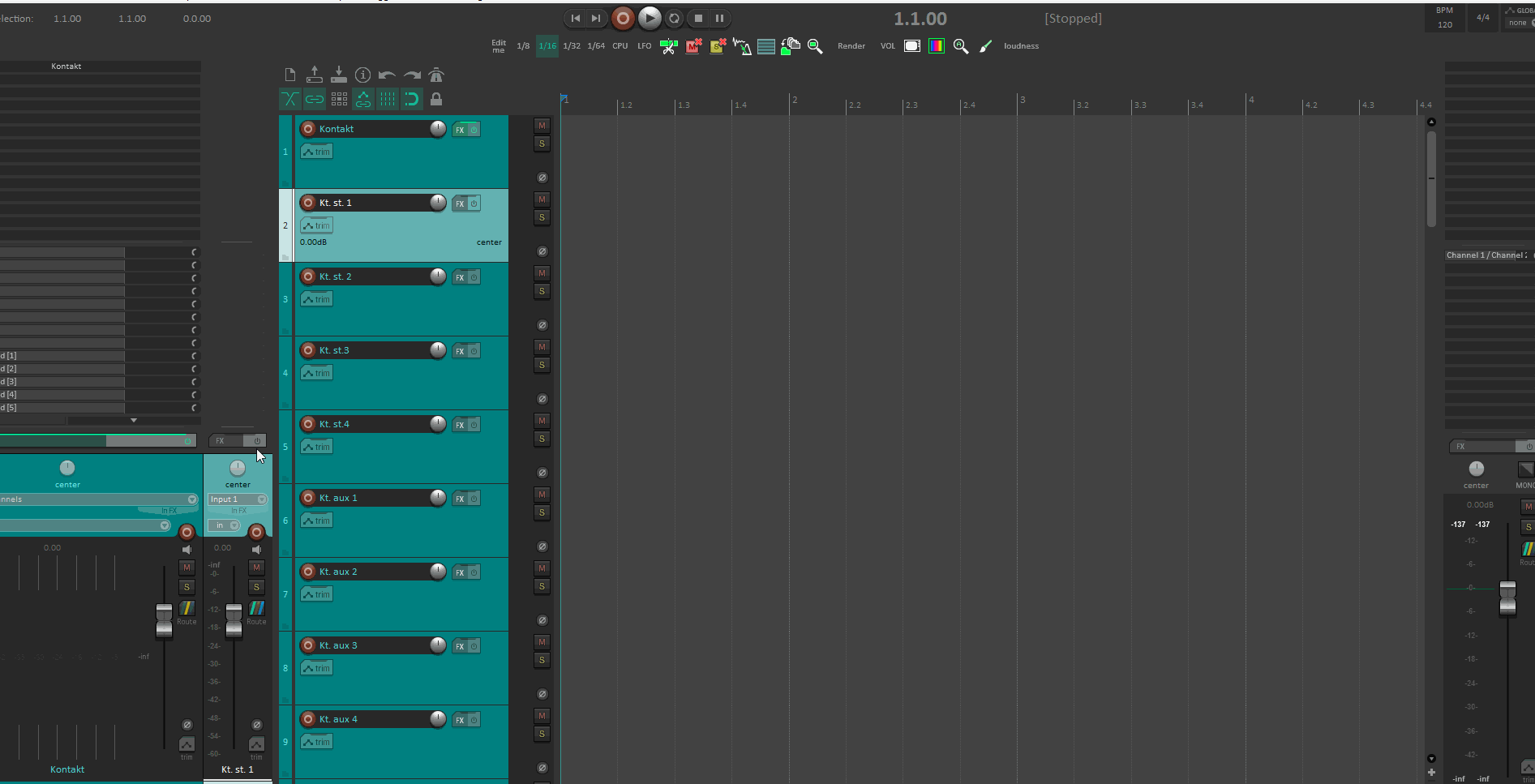The height and width of the screenshot is (784, 1535).
Task: Click the BPM 120 tempo field
Action: click(x=1444, y=18)
